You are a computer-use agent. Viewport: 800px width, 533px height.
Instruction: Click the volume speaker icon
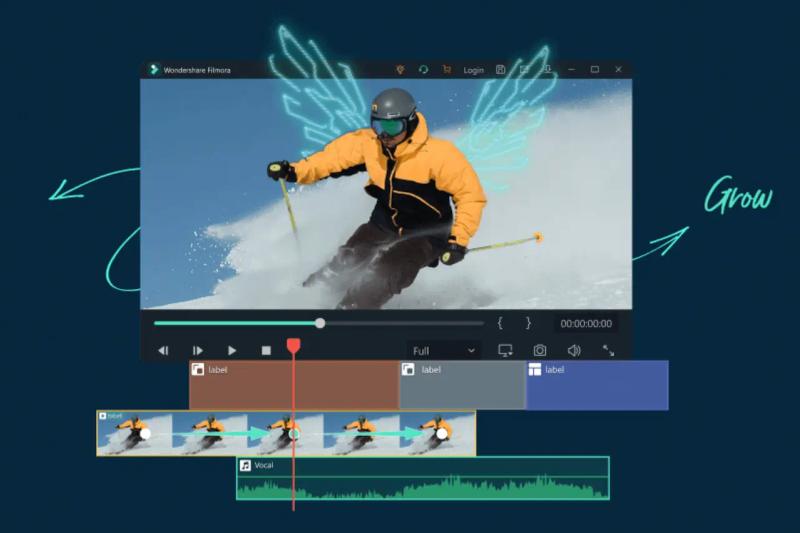click(x=574, y=350)
